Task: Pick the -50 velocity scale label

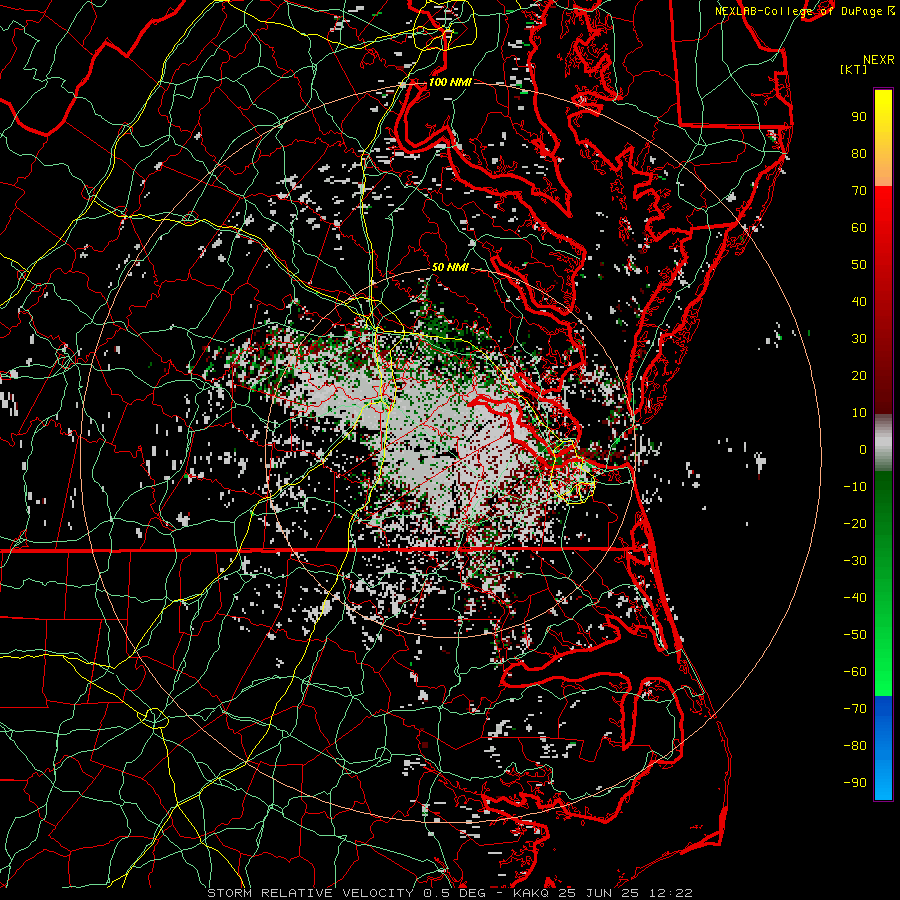Action: [855, 635]
